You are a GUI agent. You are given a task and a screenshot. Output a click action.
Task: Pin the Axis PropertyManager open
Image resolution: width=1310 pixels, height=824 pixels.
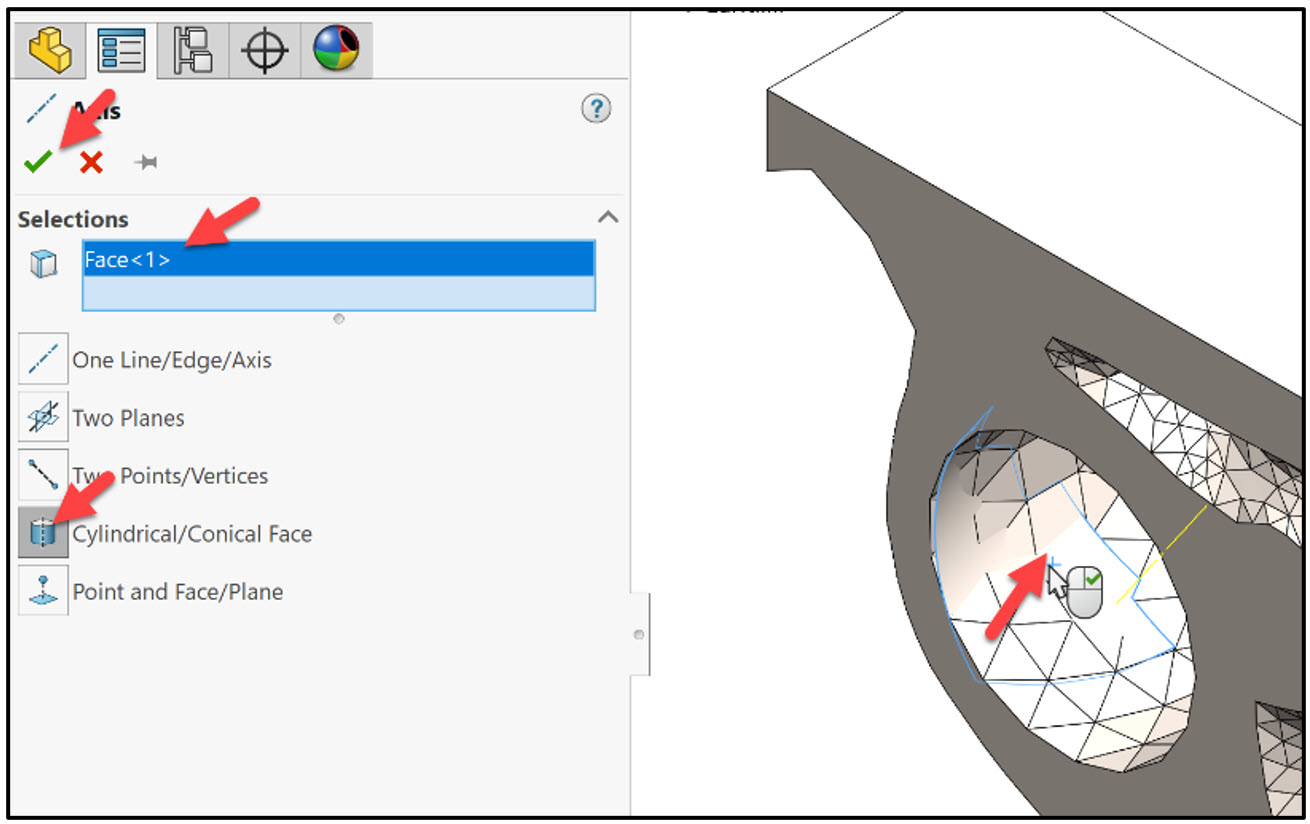click(x=146, y=162)
